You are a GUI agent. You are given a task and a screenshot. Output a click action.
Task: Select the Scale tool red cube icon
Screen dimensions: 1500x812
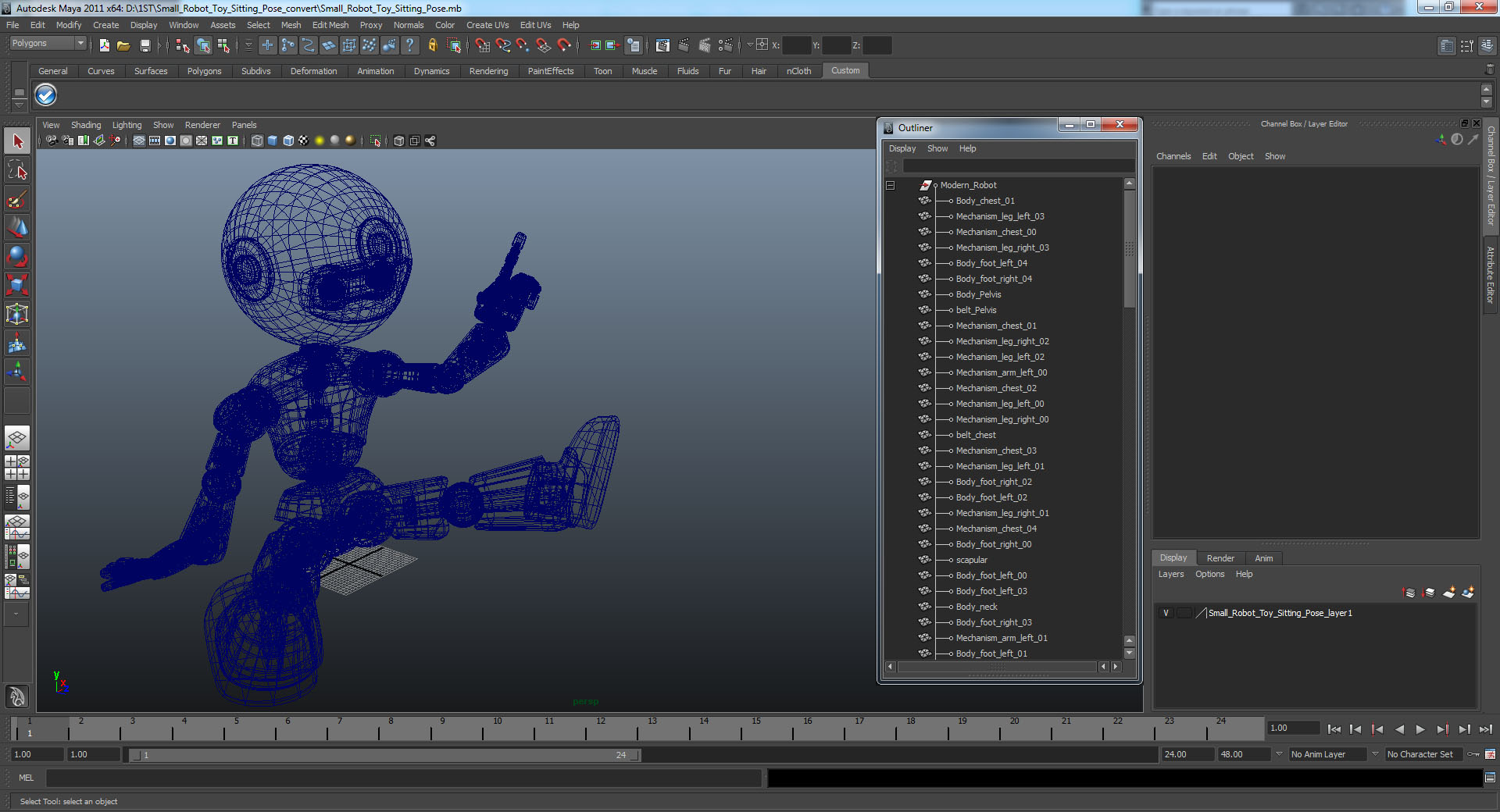click(17, 286)
